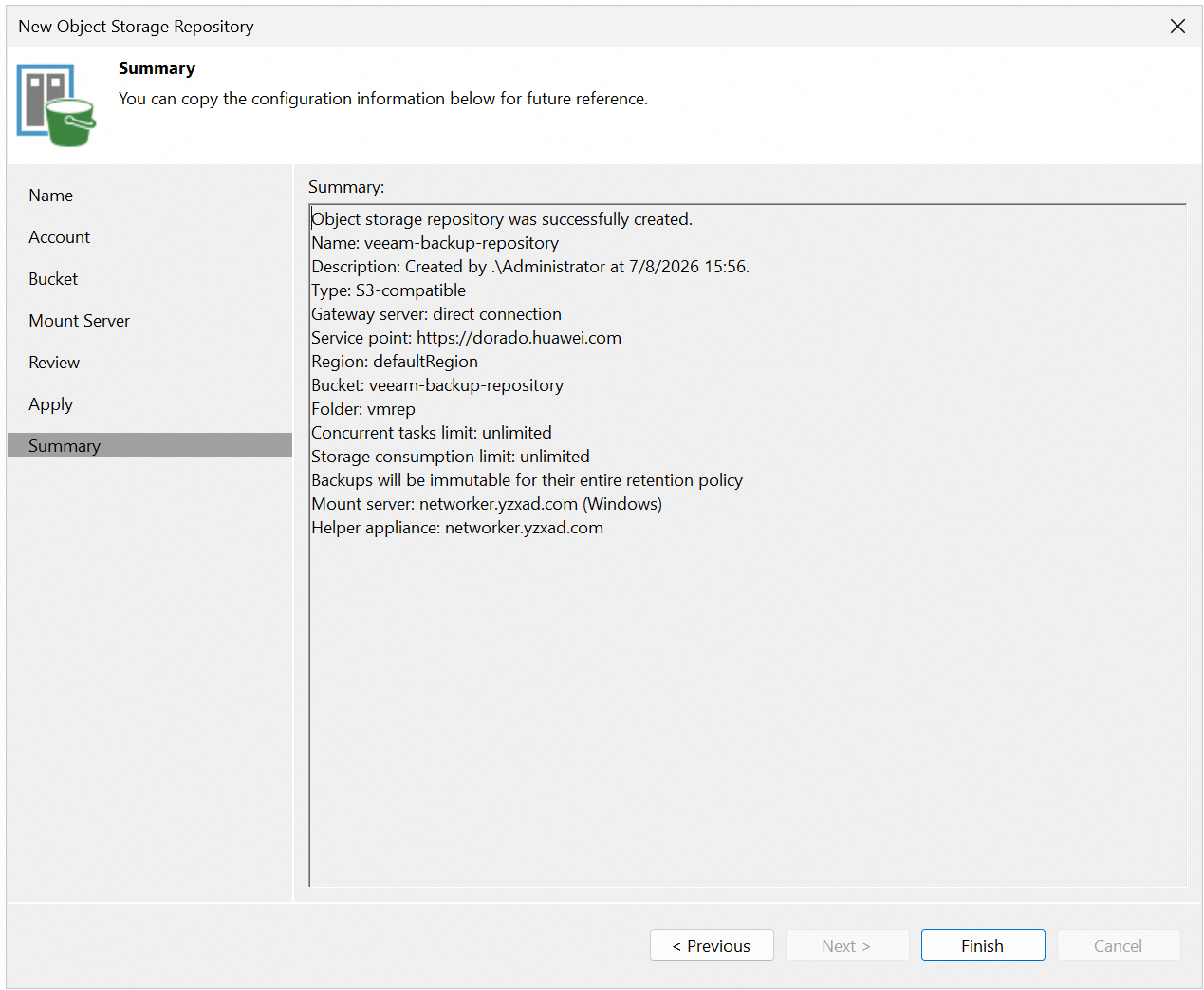Open the Bucket wizard step
Screen dimensions: 1204x990
coord(53,279)
